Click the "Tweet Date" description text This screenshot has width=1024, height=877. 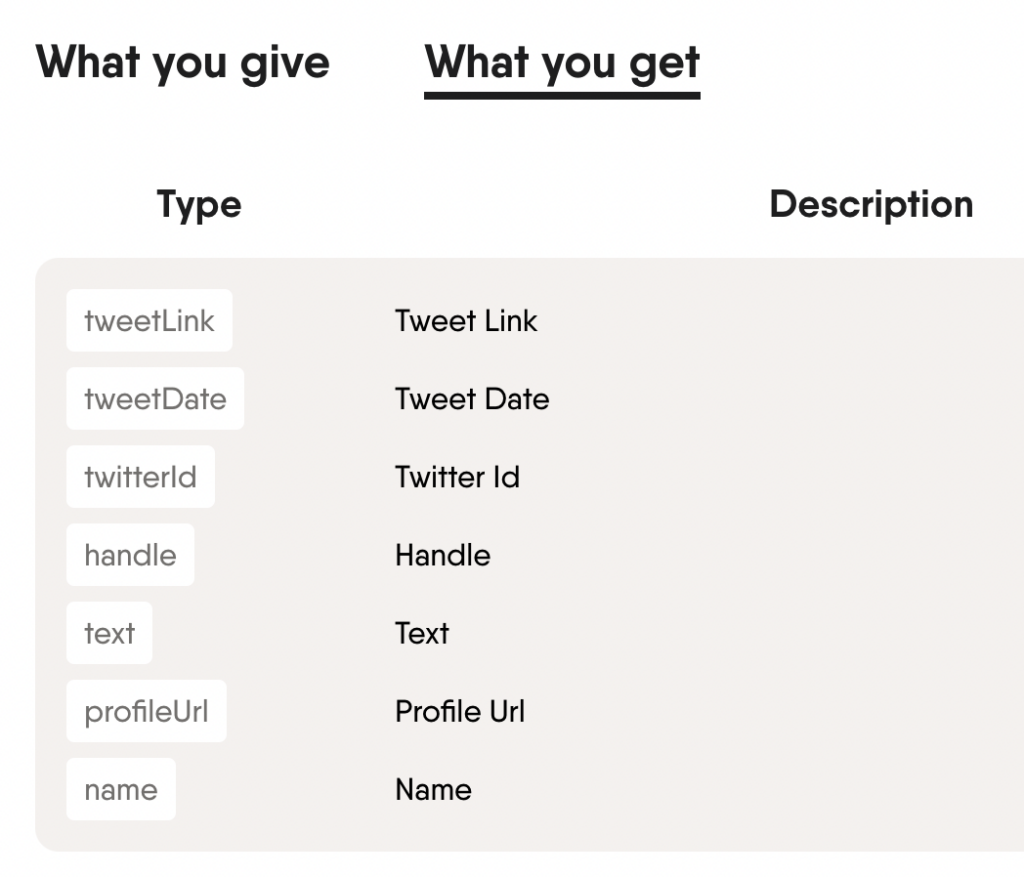coord(472,398)
